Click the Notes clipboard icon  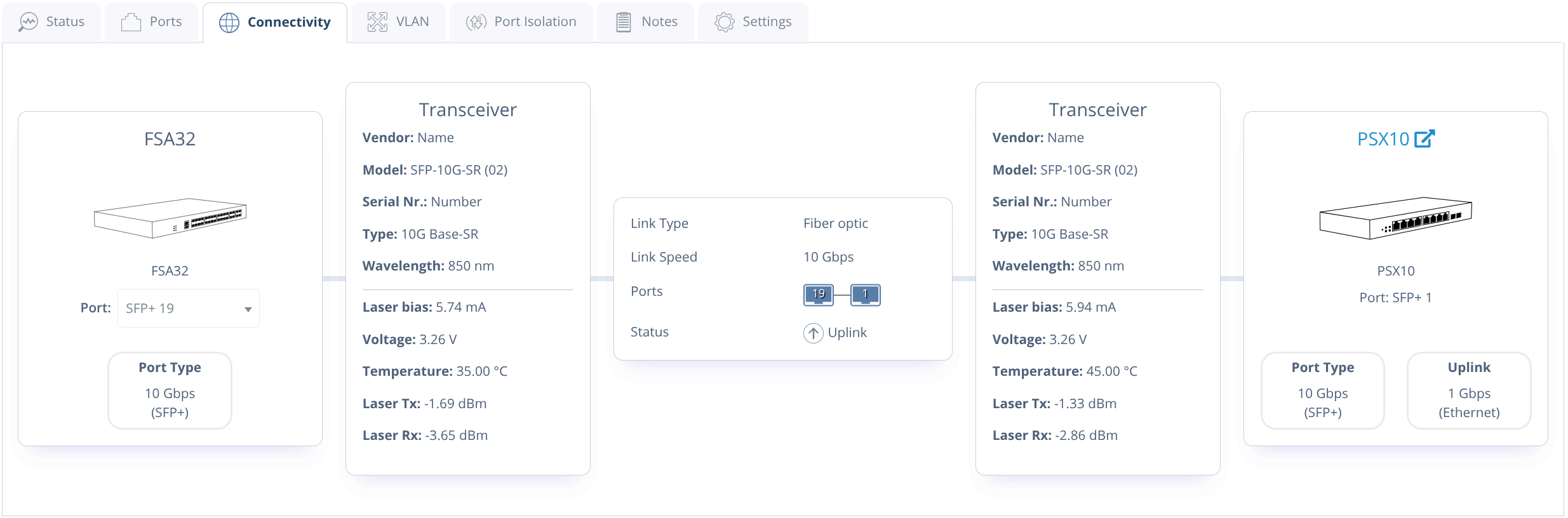[x=624, y=22]
